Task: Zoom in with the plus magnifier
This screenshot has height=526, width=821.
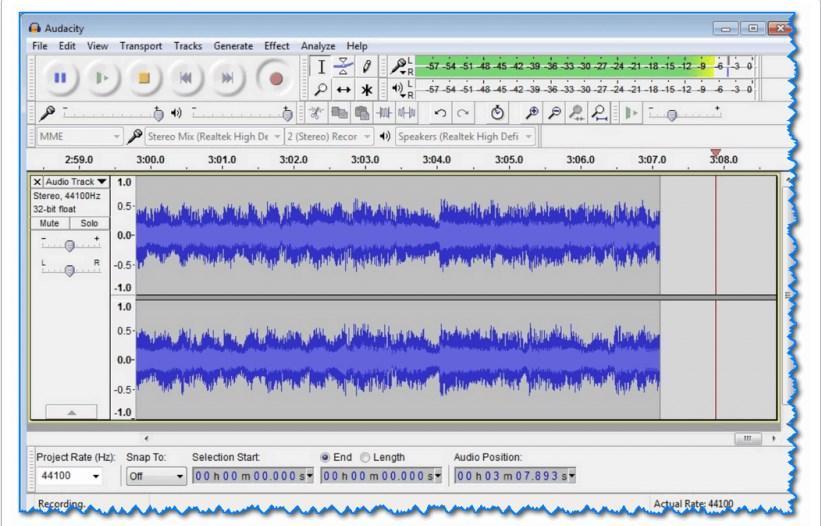Action: coord(531,113)
